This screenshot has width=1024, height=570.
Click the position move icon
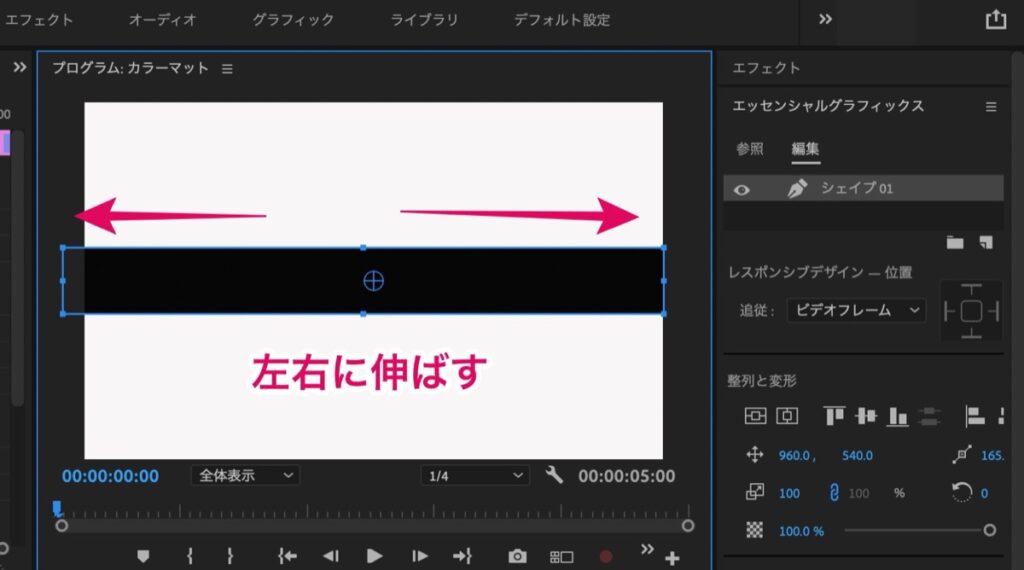755,454
